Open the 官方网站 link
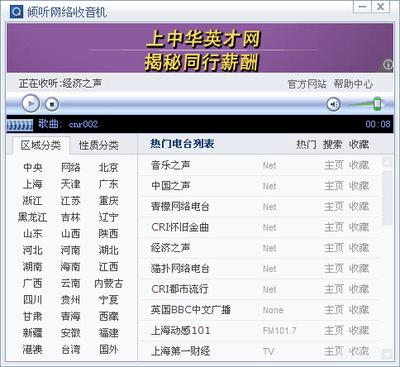Viewport: 400px width, 367px height. point(307,84)
